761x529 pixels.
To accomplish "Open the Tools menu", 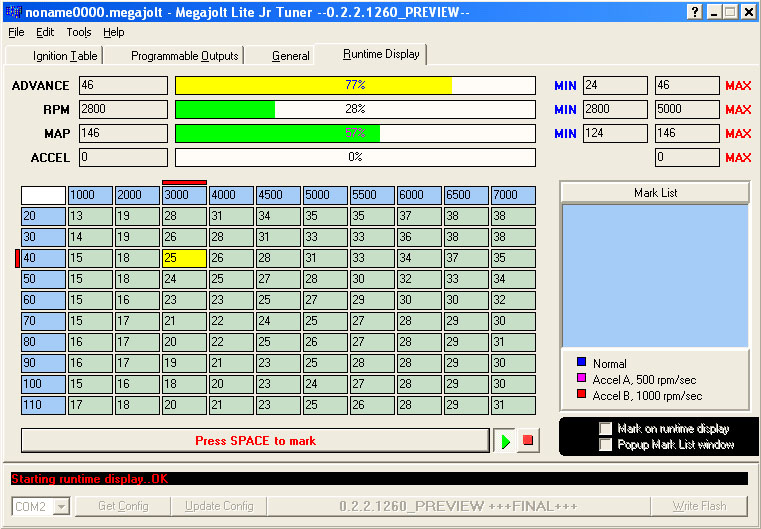I will [79, 33].
